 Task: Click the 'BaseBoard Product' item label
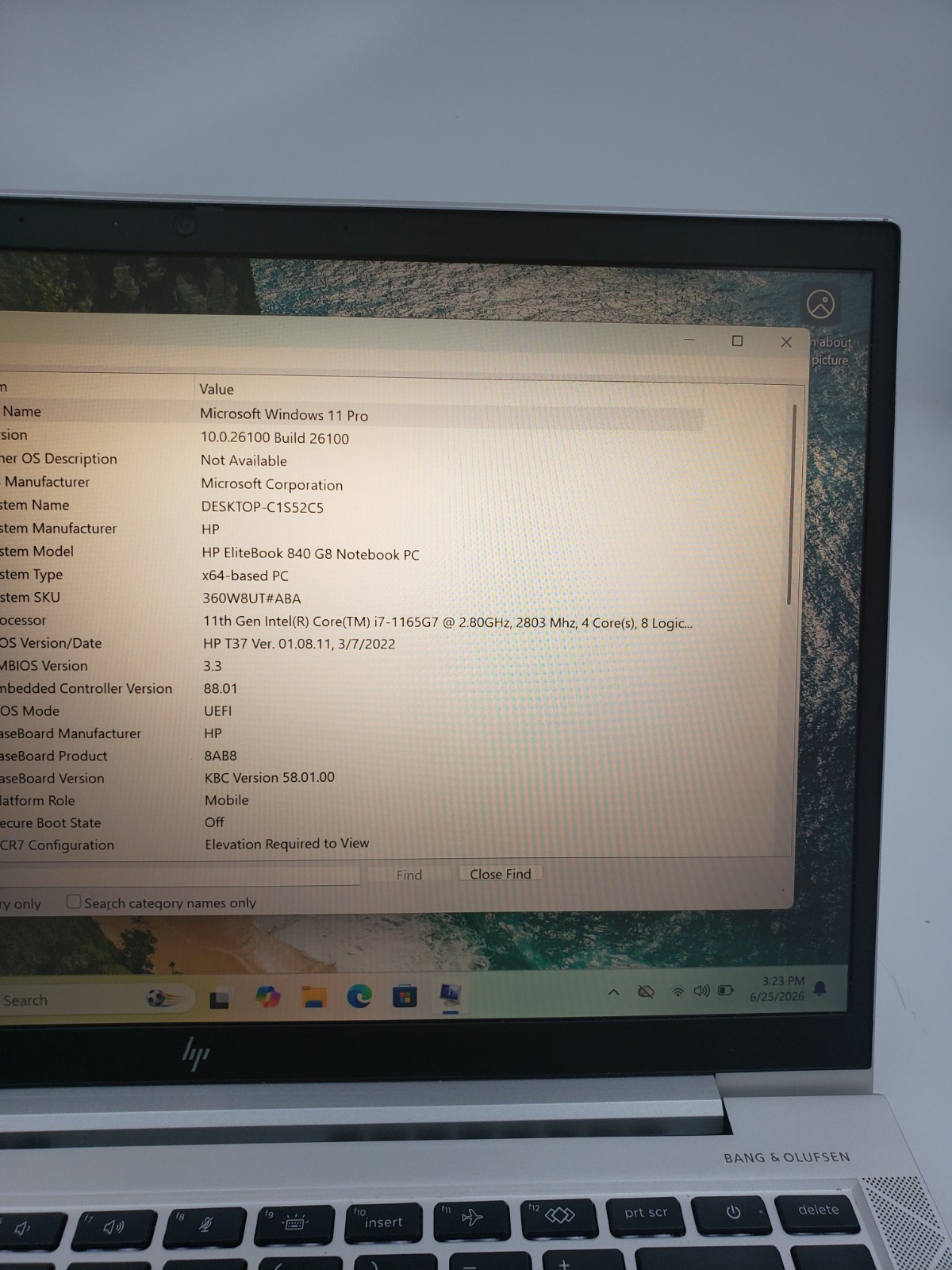(54, 756)
